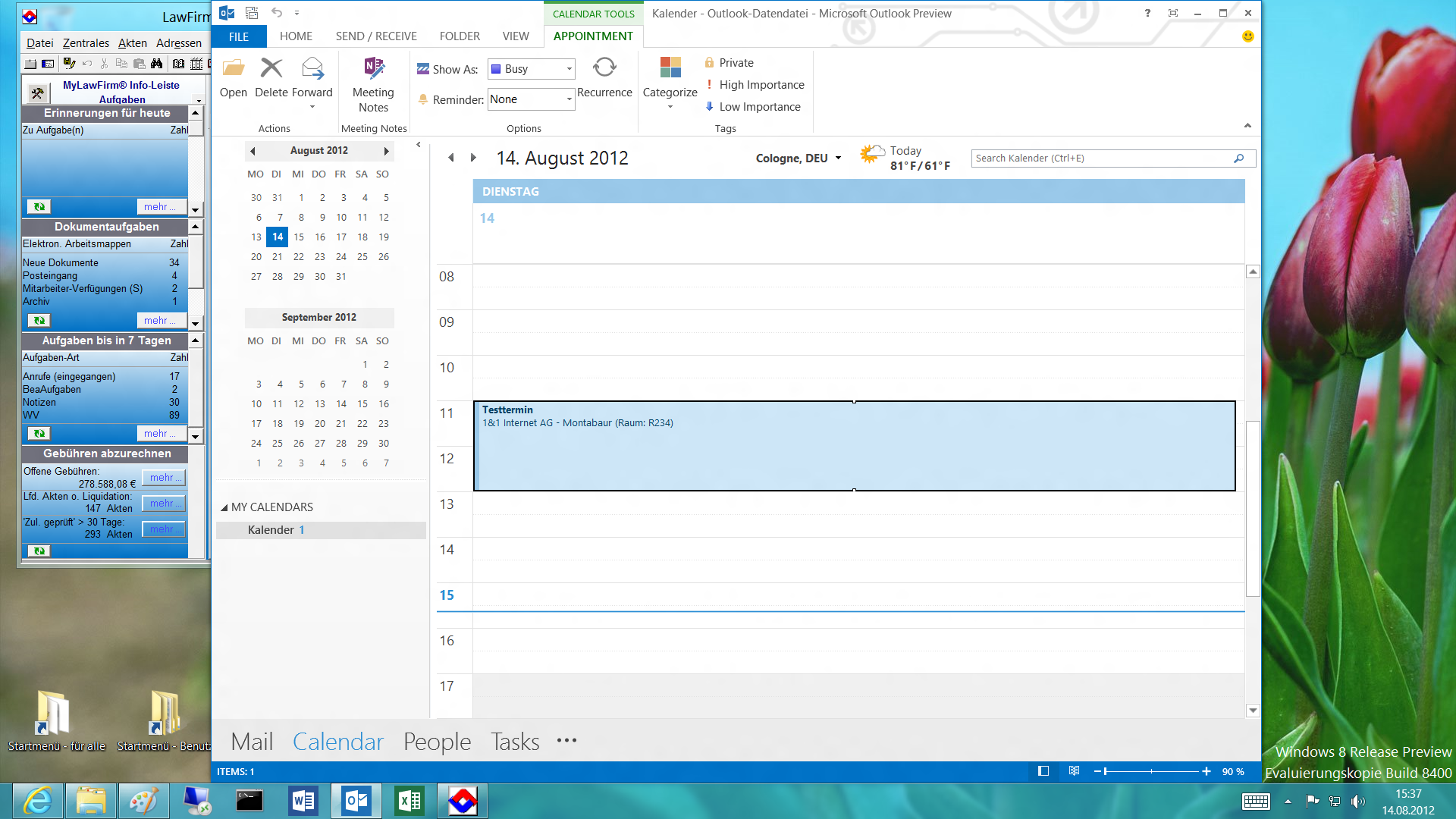Click the Excel icon in taskbar
This screenshot has height=819, width=1456.
pyautogui.click(x=409, y=801)
